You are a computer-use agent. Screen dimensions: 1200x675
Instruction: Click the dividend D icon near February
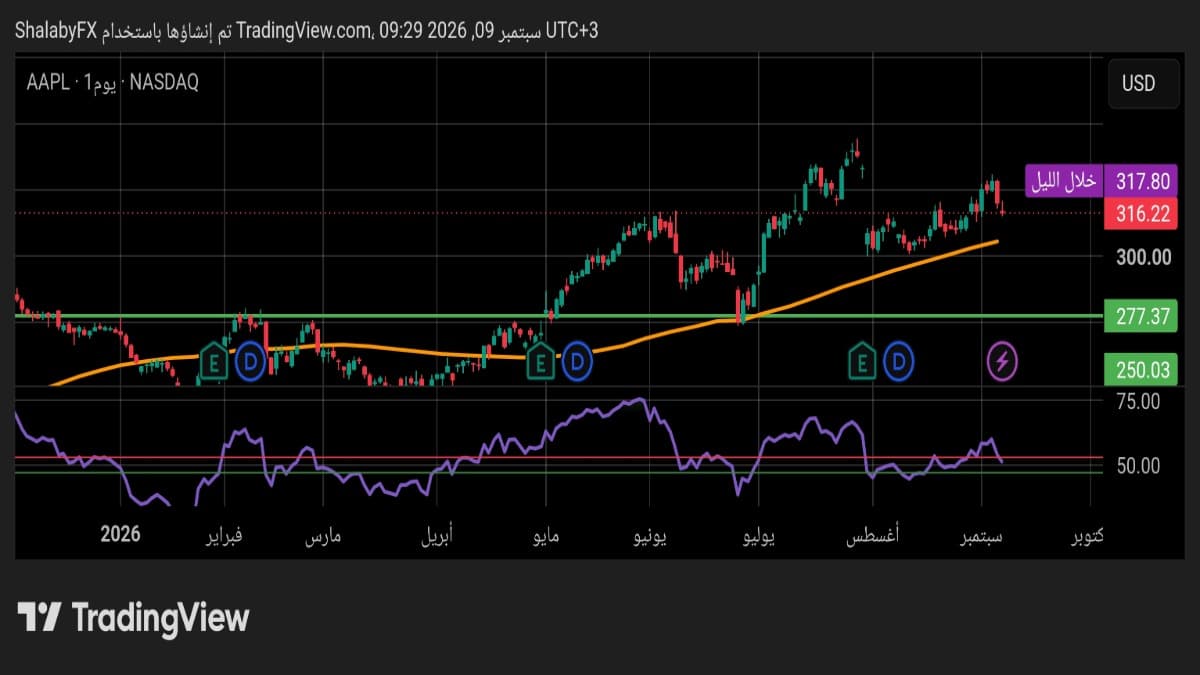pyautogui.click(x=250, y=361)
